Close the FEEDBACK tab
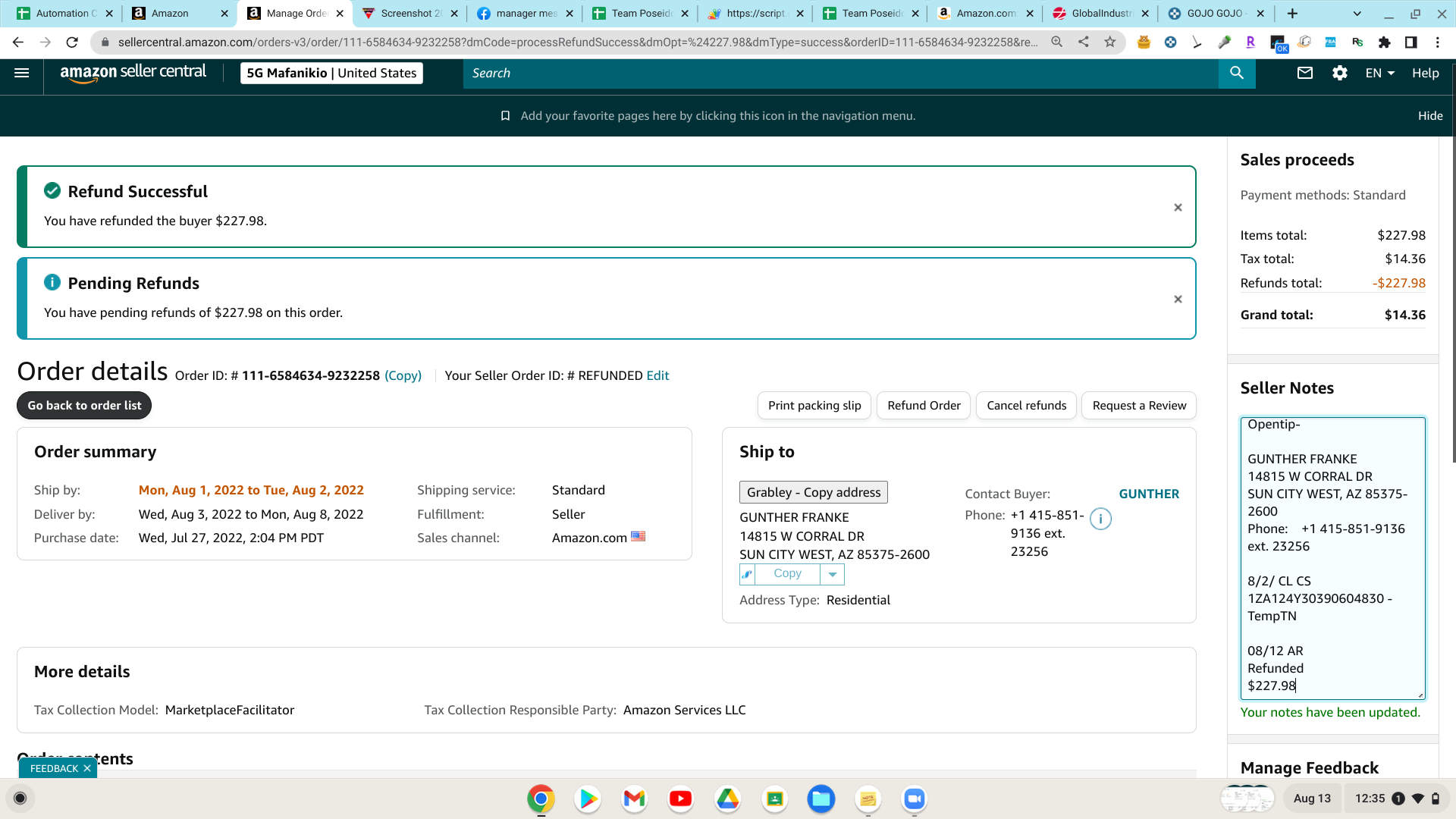1456x819 pixels. pyautogui.click(x=87, y=768)
